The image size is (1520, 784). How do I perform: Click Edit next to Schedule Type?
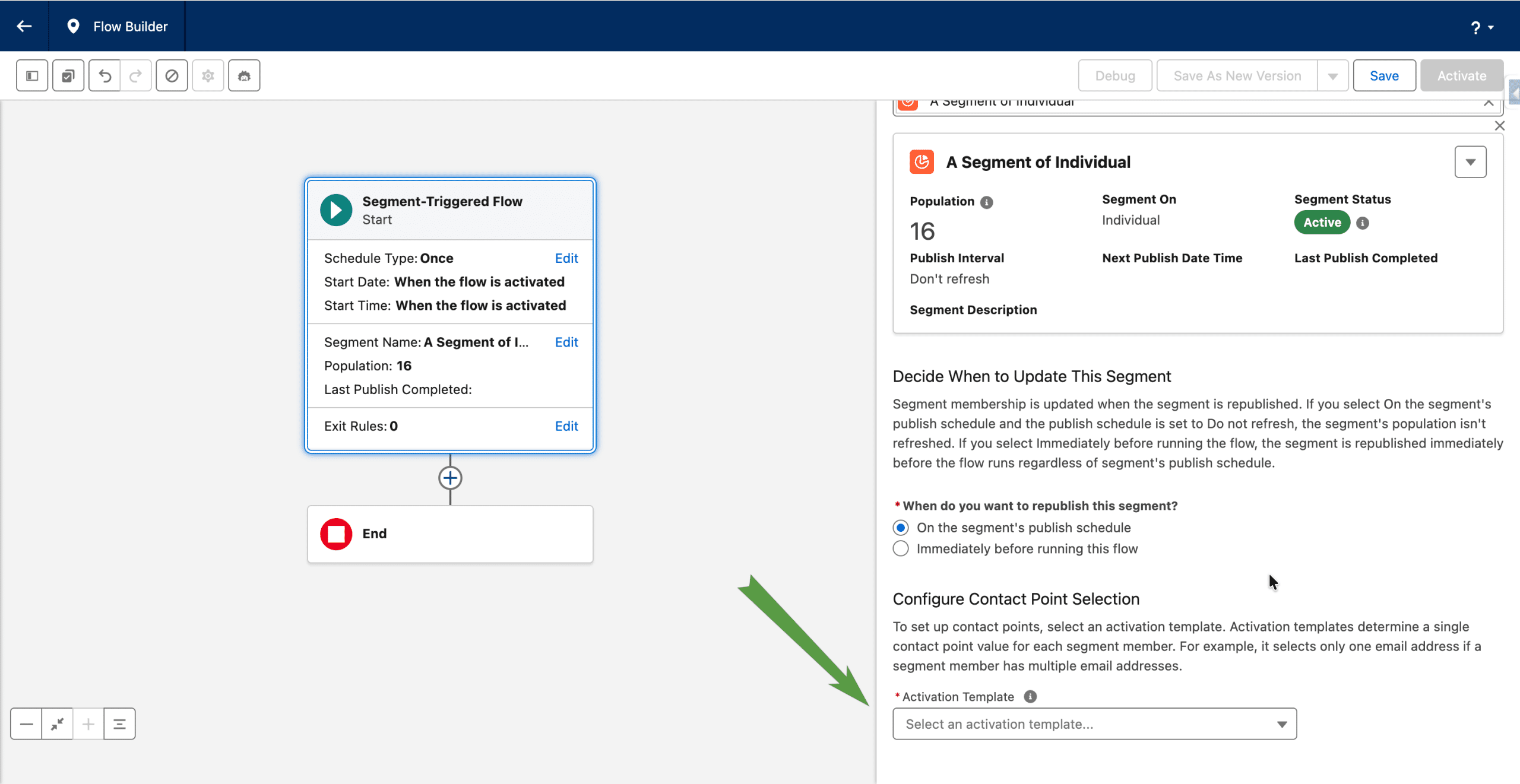(x=566, y=258)
